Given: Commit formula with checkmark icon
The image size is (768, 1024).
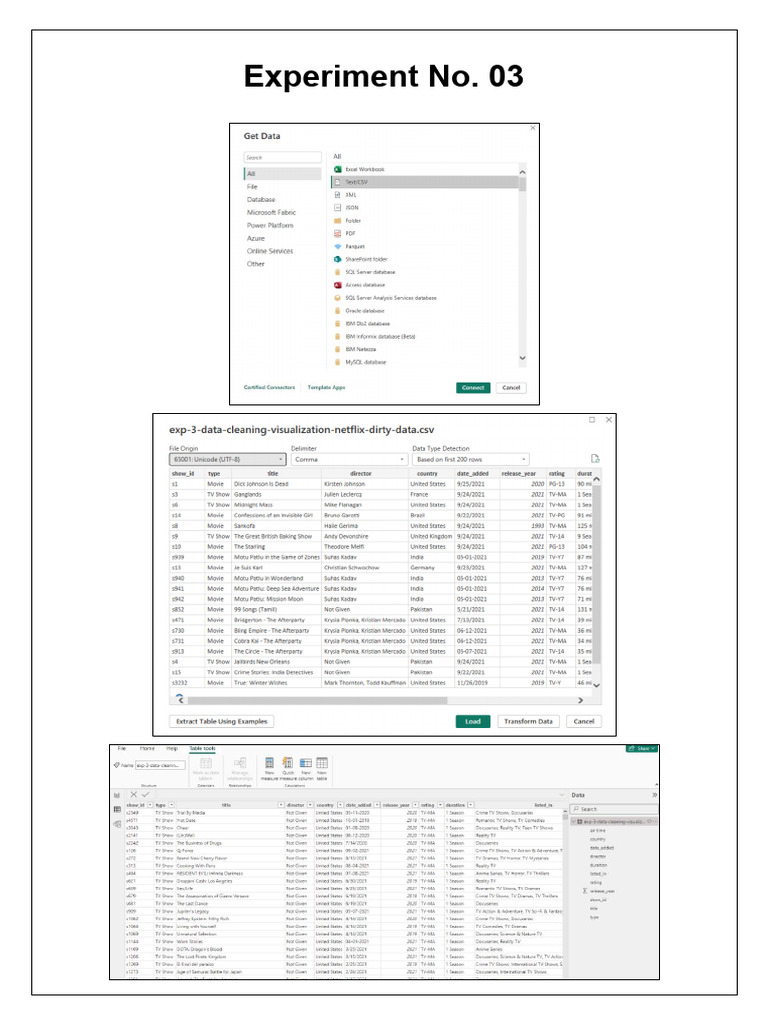Looking at the screenshot, I should coord(146,795).
